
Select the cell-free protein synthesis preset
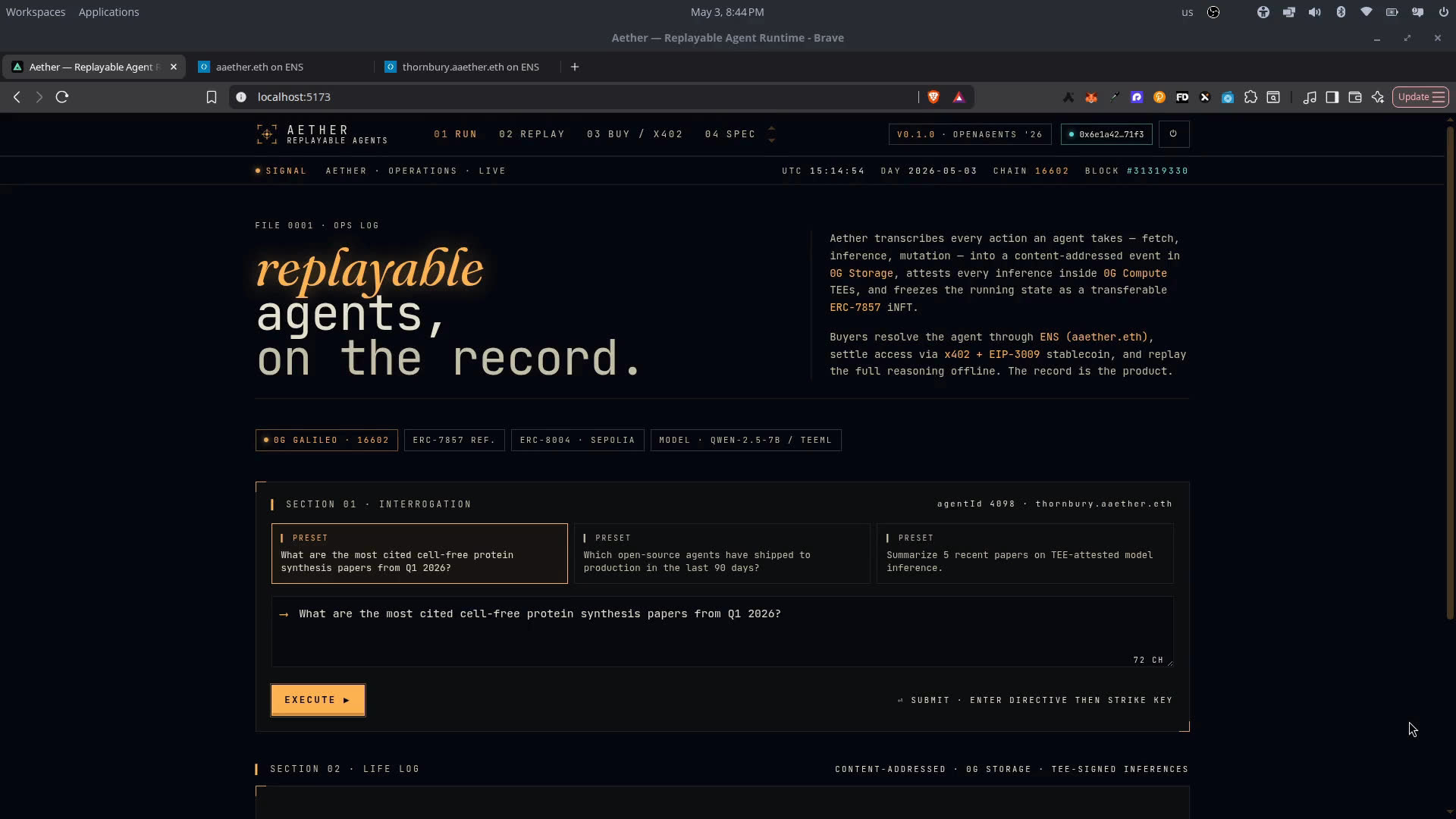click(419, 554)
